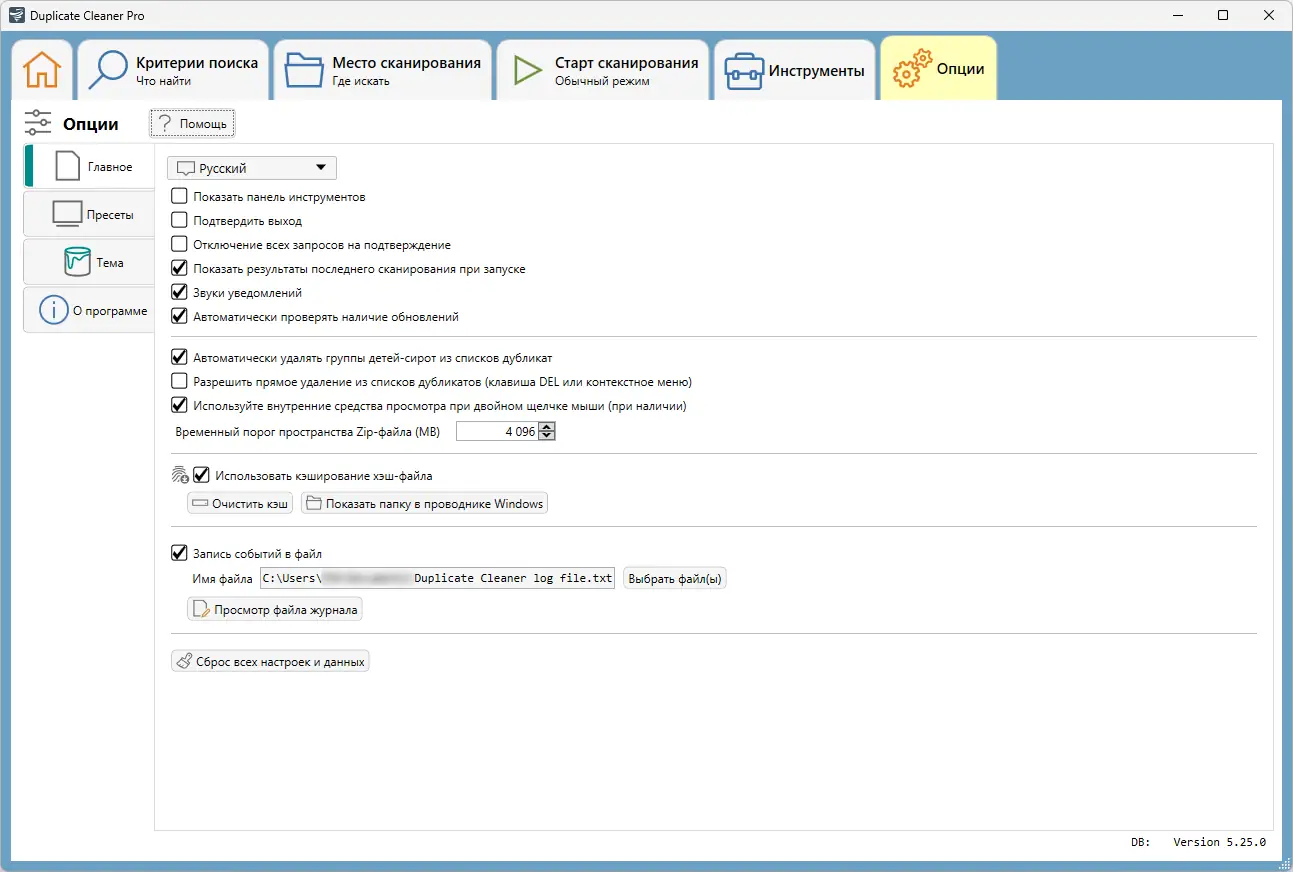This screenshot has height=872, width=1293.
Task: Click the Помощь help button
Action: point(192,123)
